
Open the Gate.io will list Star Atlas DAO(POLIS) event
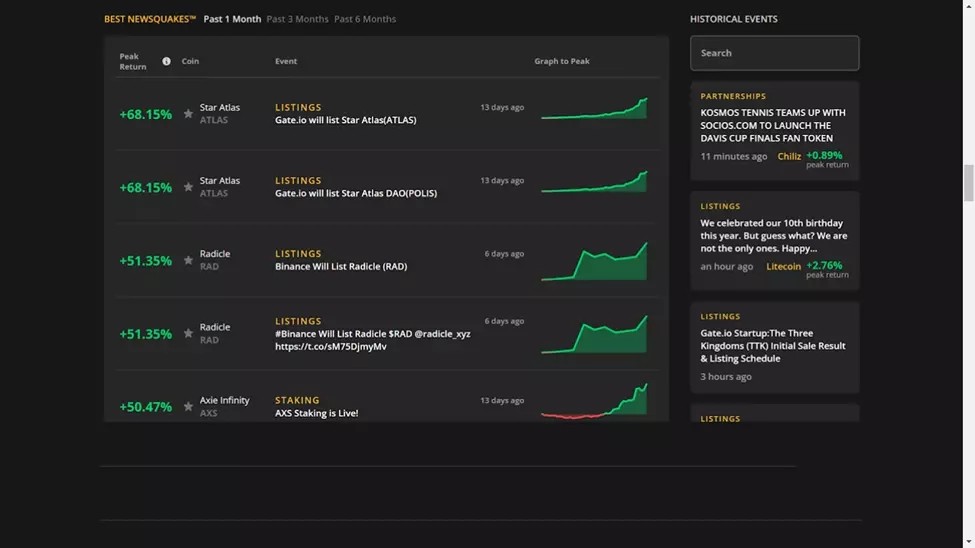tap(356, 193)
